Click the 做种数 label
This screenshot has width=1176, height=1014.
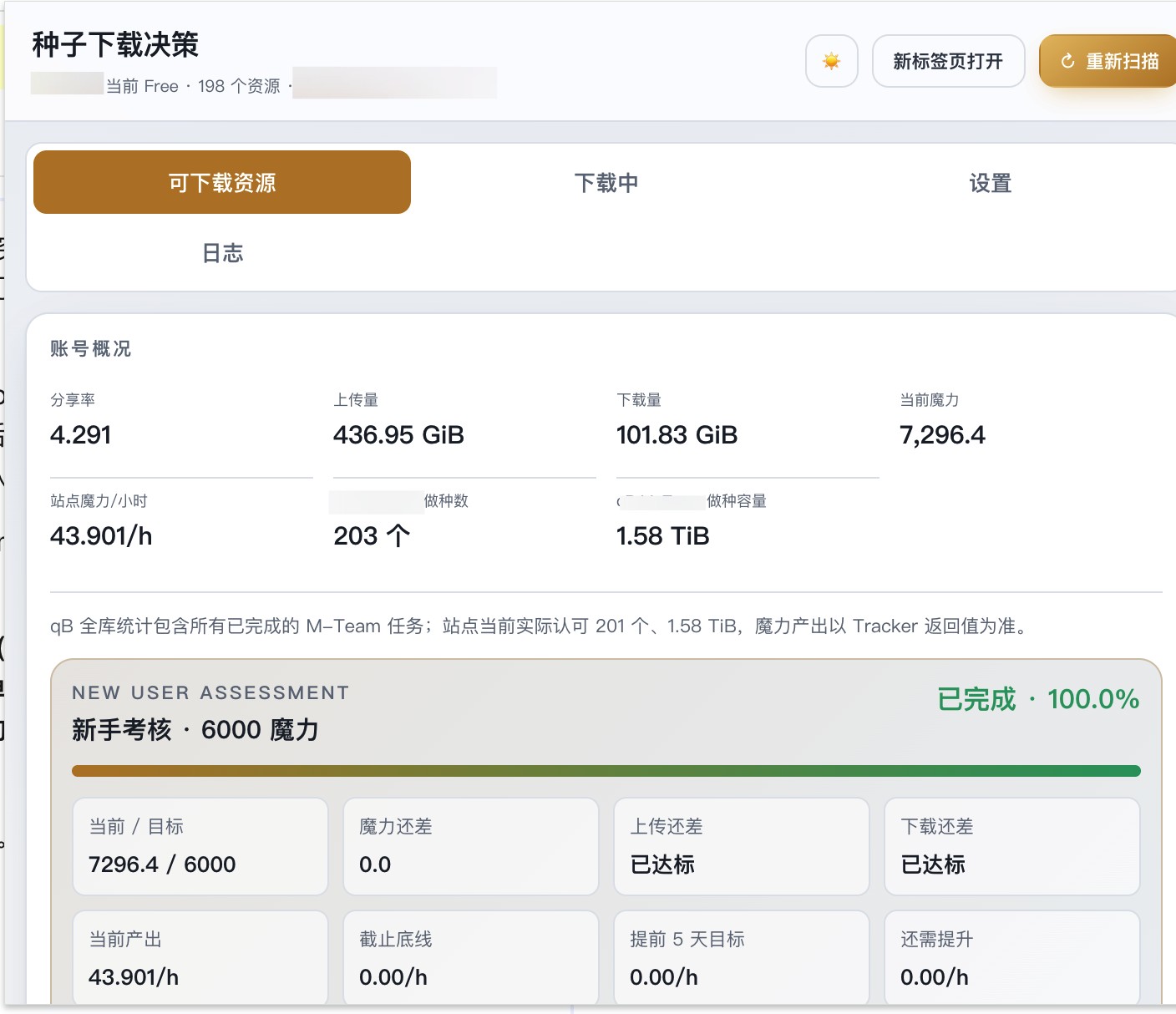point(446,501)
